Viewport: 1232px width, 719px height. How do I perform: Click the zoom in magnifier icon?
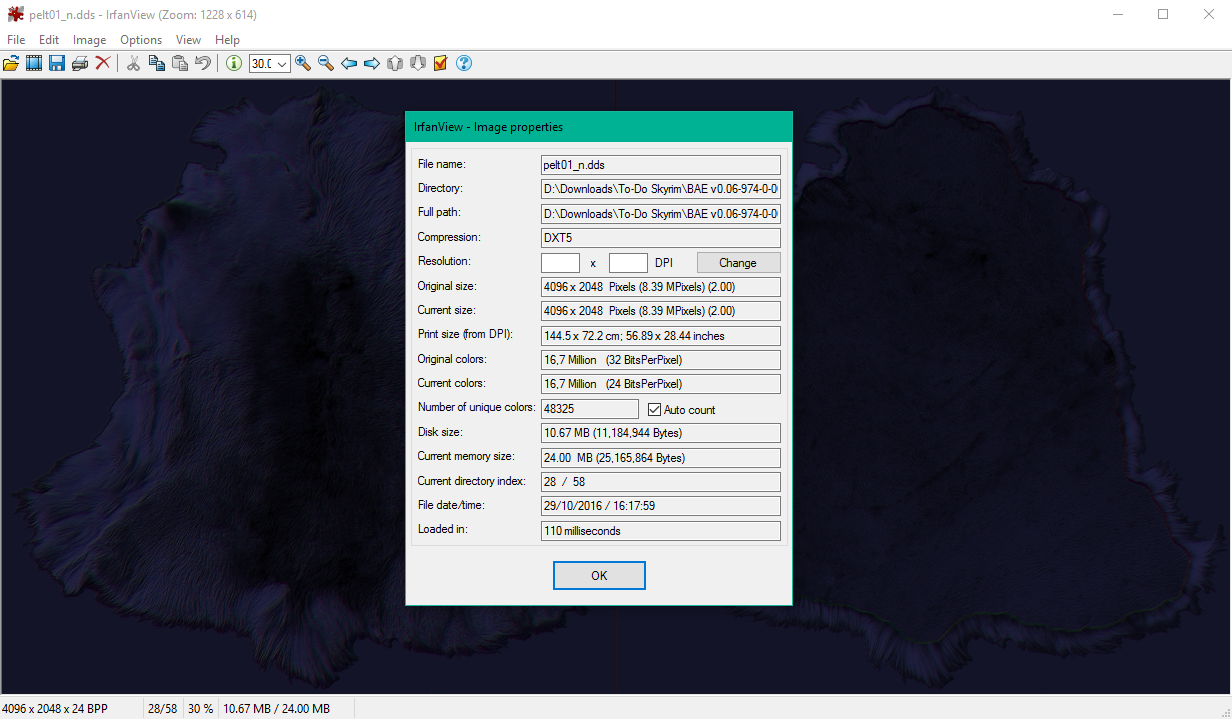[303, 64]
